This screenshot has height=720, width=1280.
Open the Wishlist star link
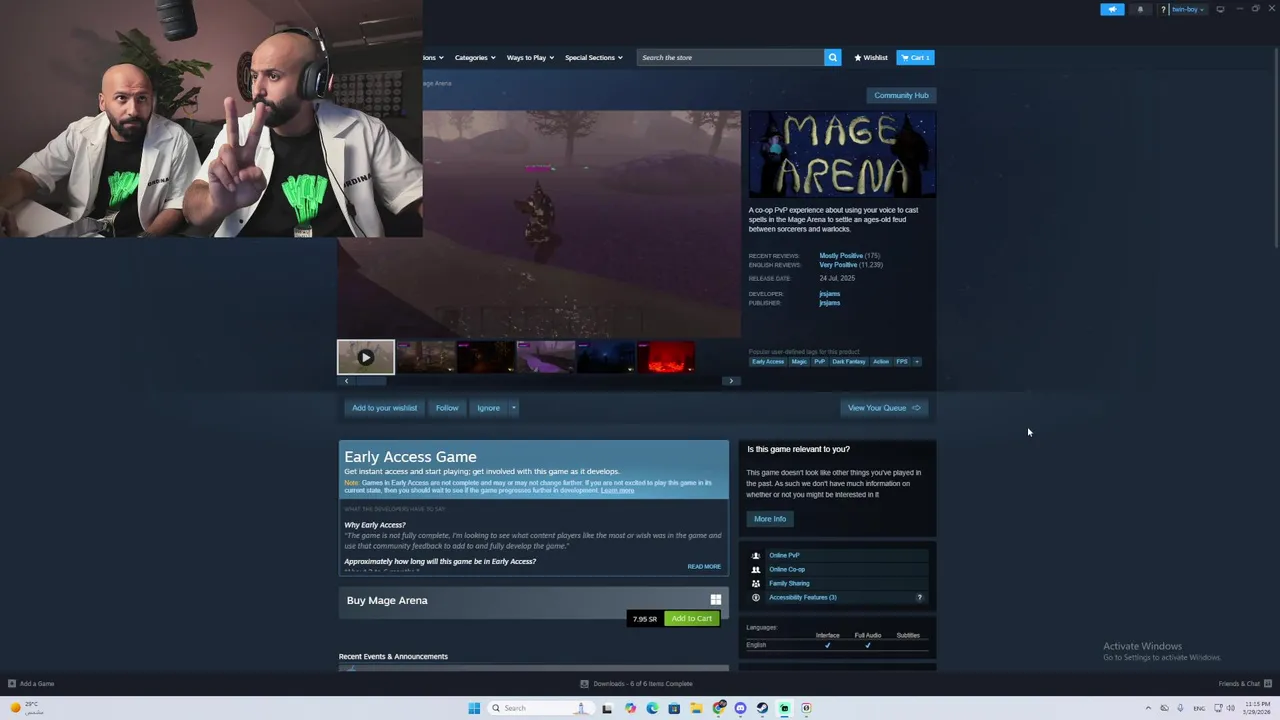871,57
